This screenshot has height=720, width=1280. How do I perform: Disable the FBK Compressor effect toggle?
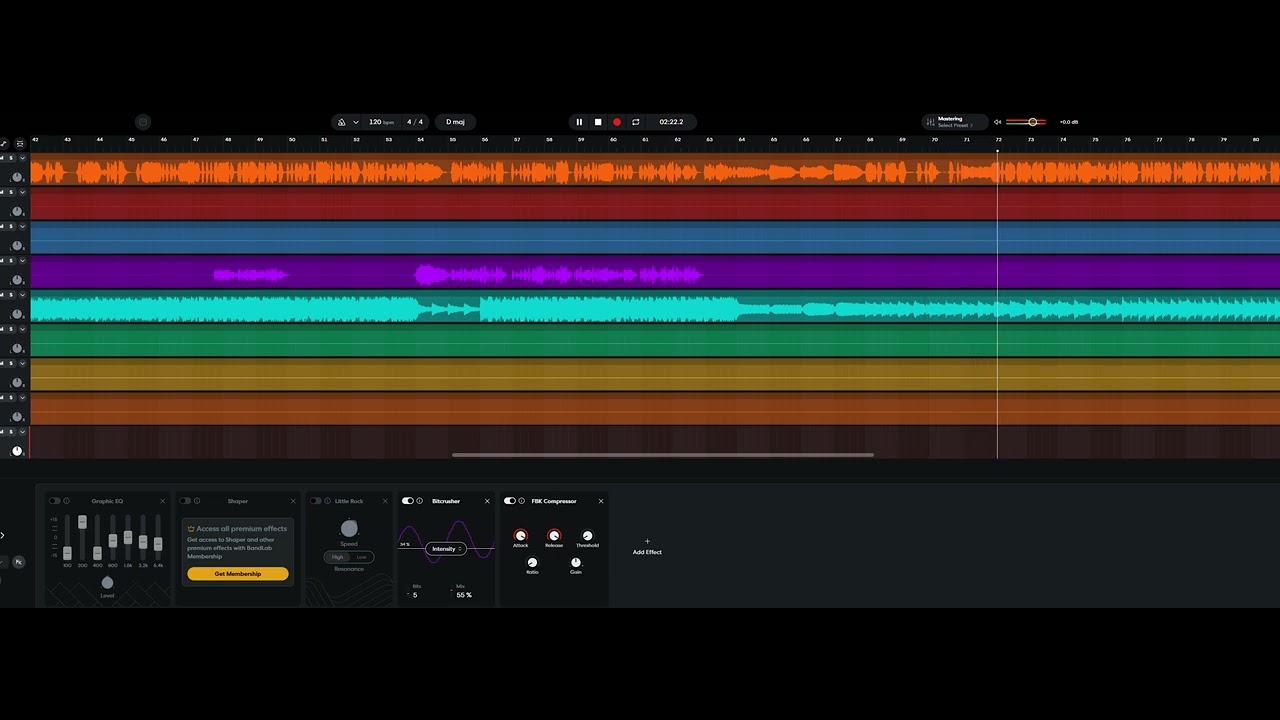click(x=509, y=501)
